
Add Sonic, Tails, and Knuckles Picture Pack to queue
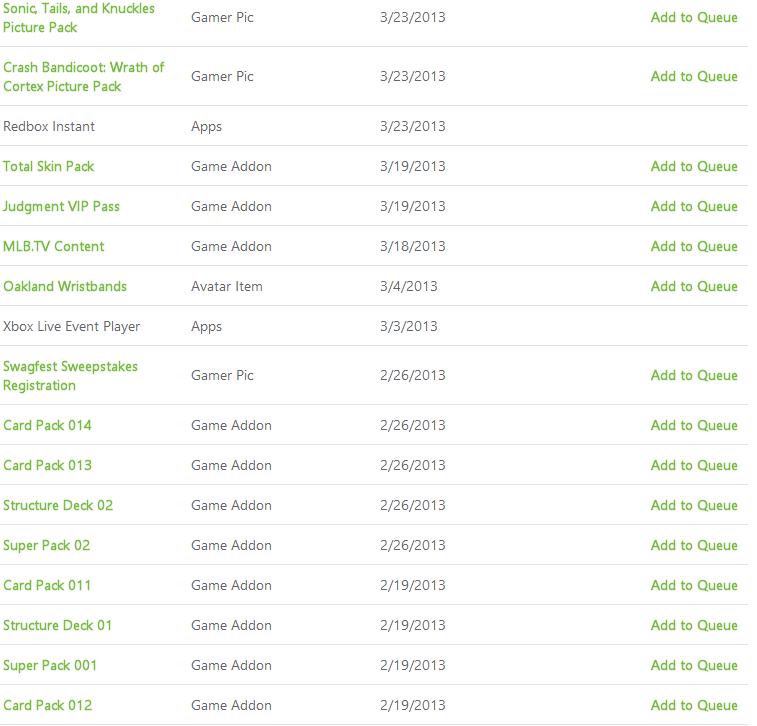pyautogui.click(x=694, y=18)
